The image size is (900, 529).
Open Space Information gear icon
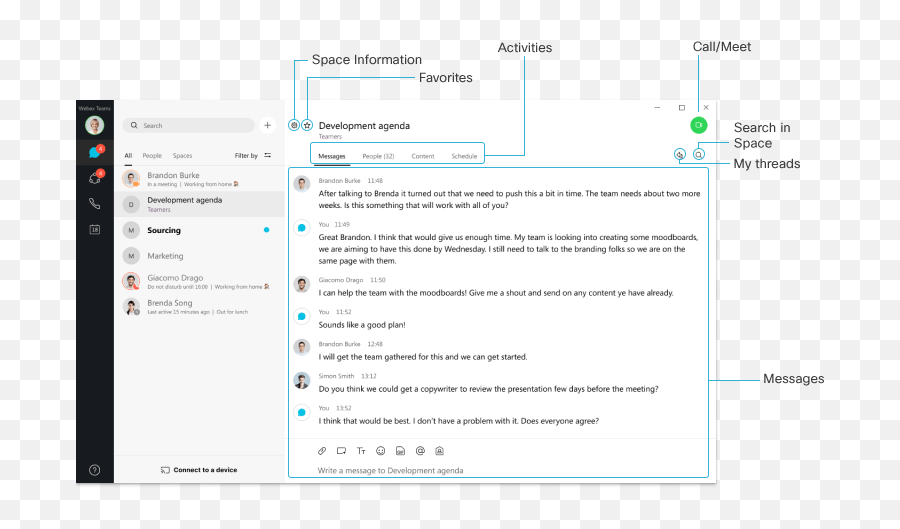pyautogui.click(x=294, y=125)
